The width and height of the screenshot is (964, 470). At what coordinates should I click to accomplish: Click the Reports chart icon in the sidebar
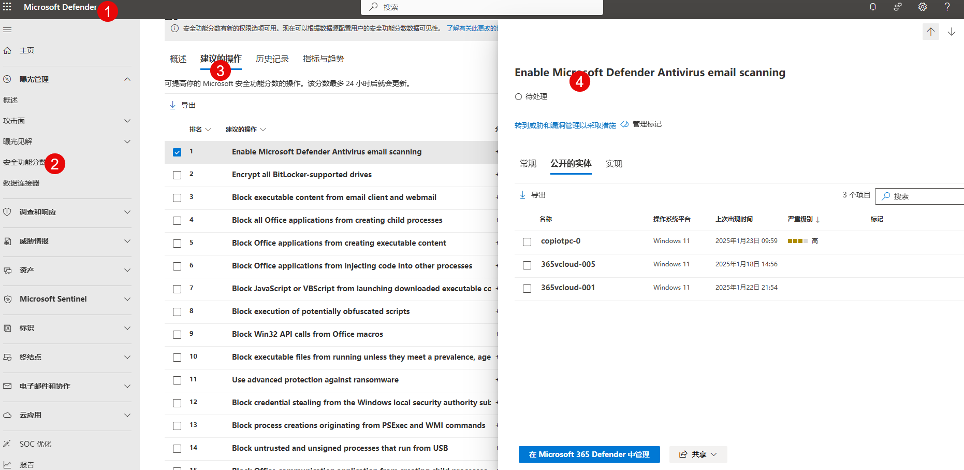point(7,465)
